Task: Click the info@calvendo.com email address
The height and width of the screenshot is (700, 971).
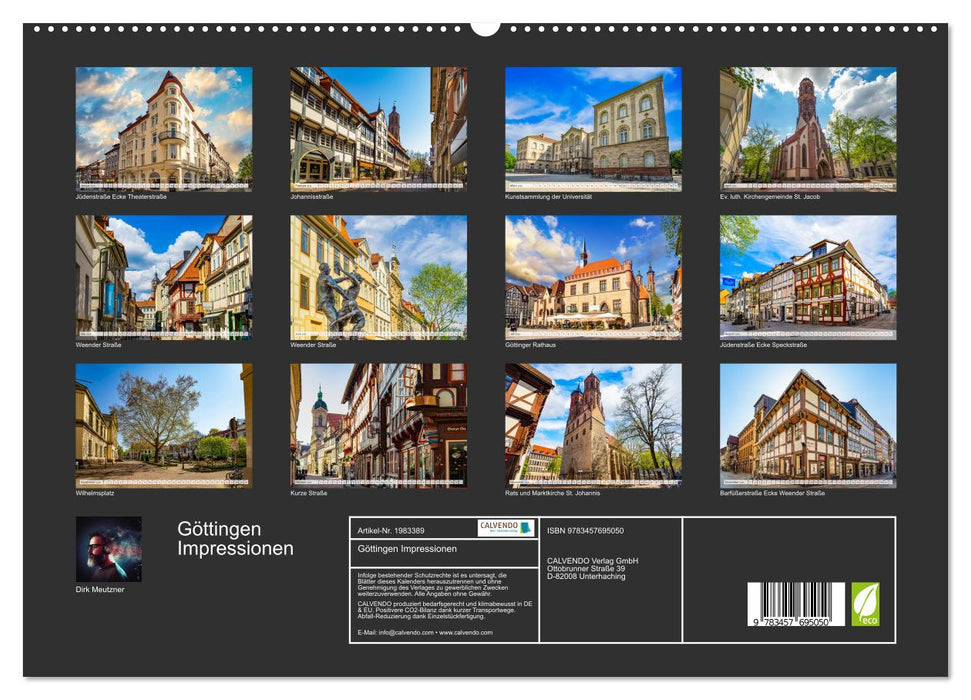Action: pos(402,632)
